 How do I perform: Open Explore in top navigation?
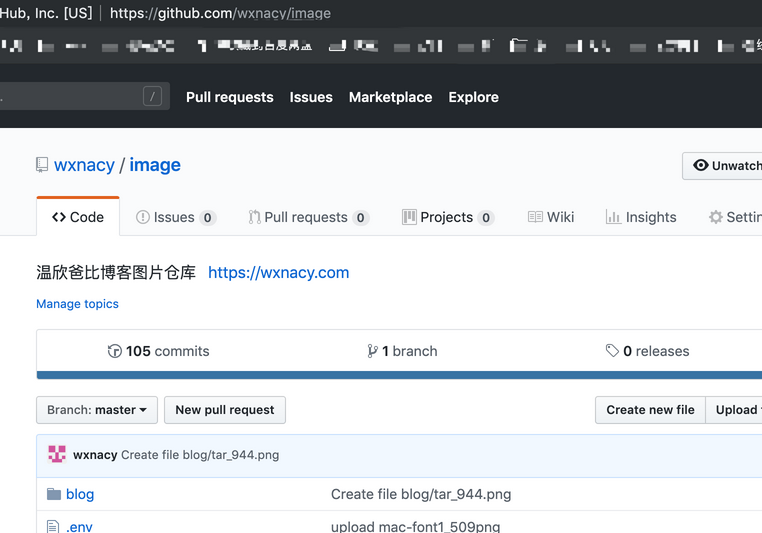[473, 97]
